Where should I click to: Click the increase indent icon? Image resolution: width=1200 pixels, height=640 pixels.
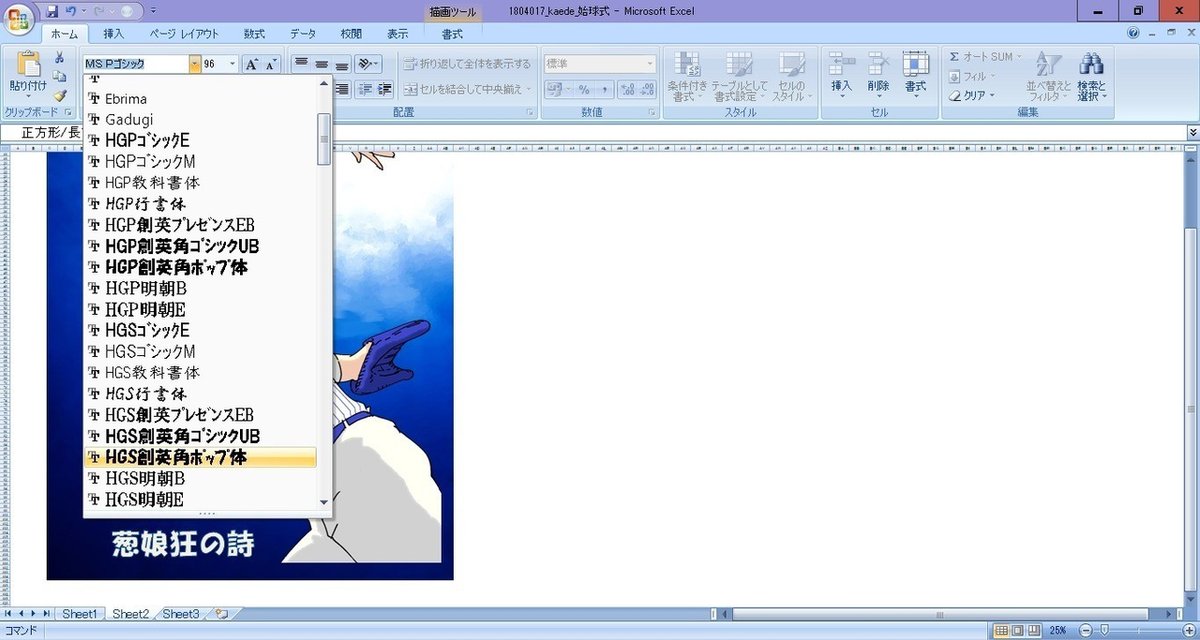coord(385,89)
